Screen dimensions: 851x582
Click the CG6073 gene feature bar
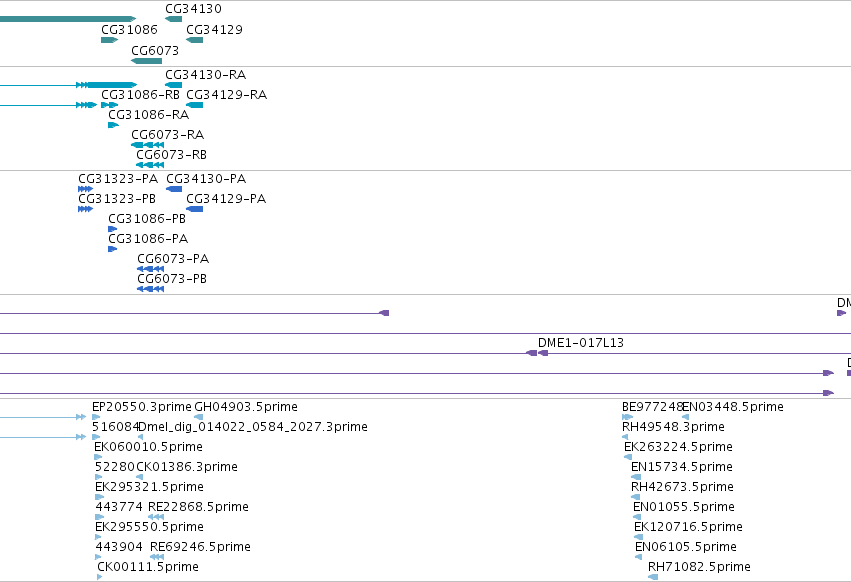pyautogui.click(x=147, y=61)
